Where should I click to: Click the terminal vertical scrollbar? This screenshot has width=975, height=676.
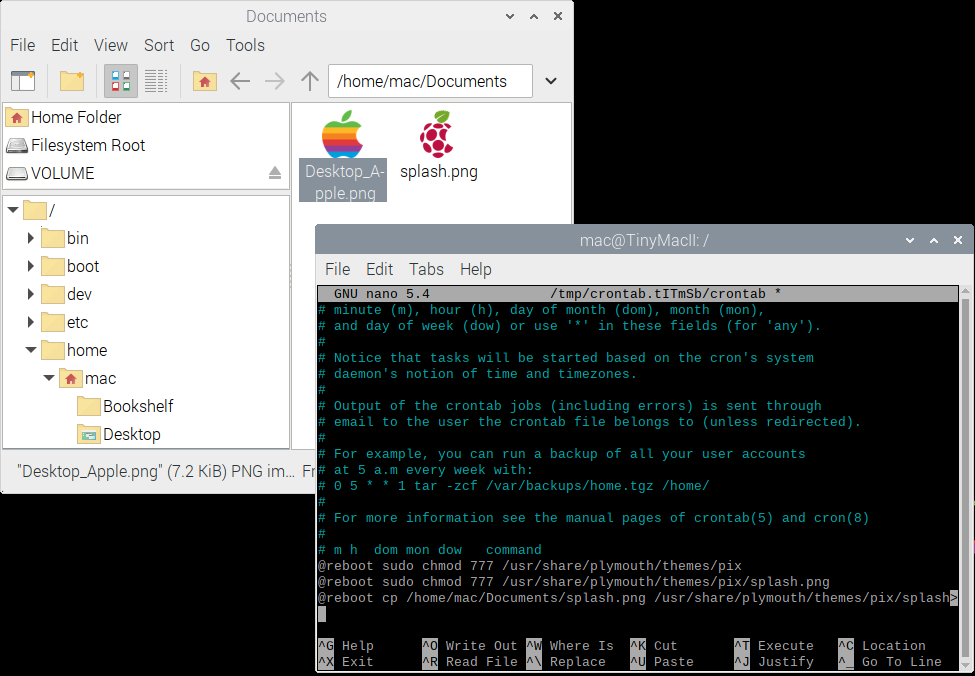pyautogui.click(x=965, y=479)
